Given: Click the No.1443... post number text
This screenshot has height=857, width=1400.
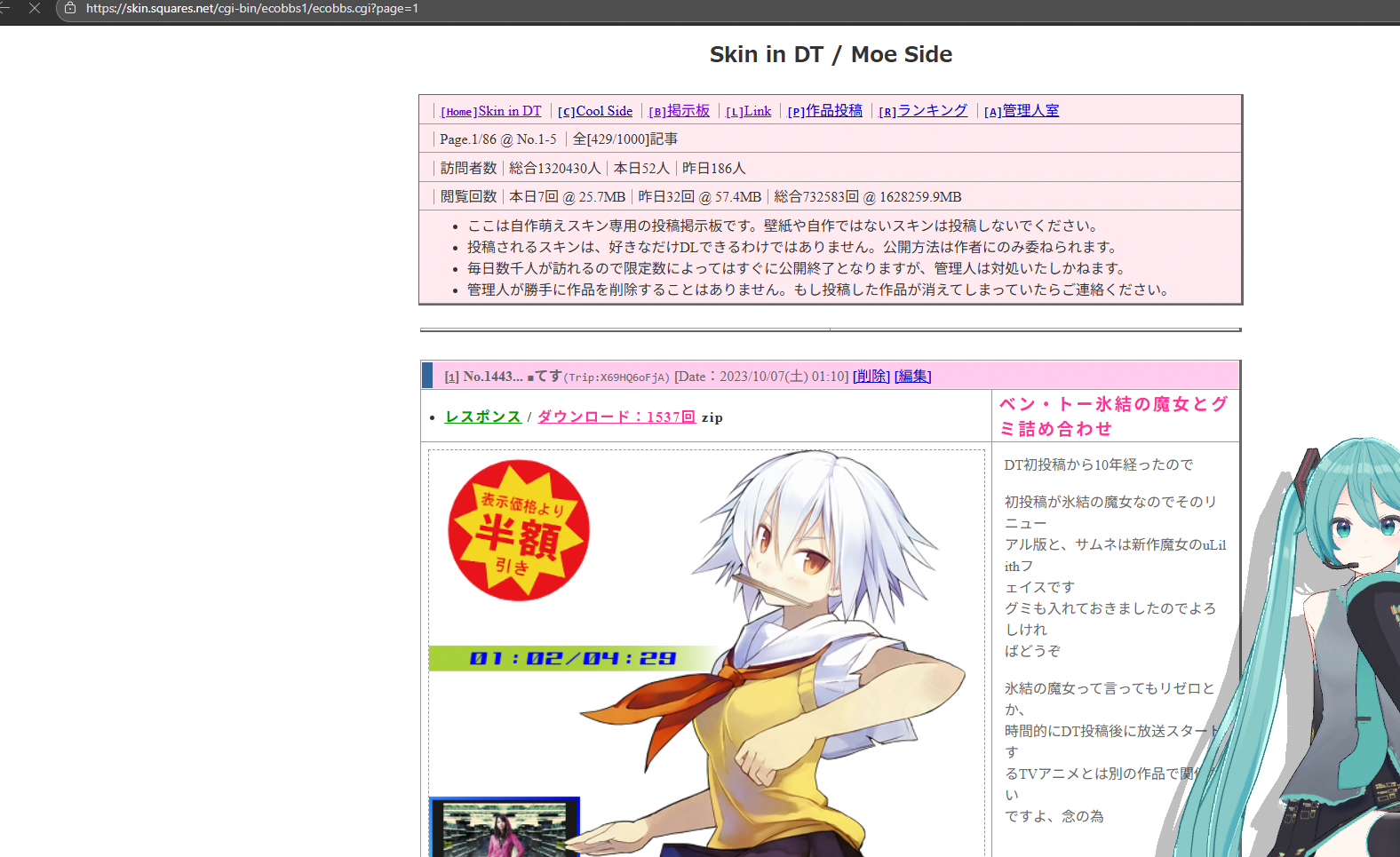Looking at the screenshot, I should click(493, 377).
